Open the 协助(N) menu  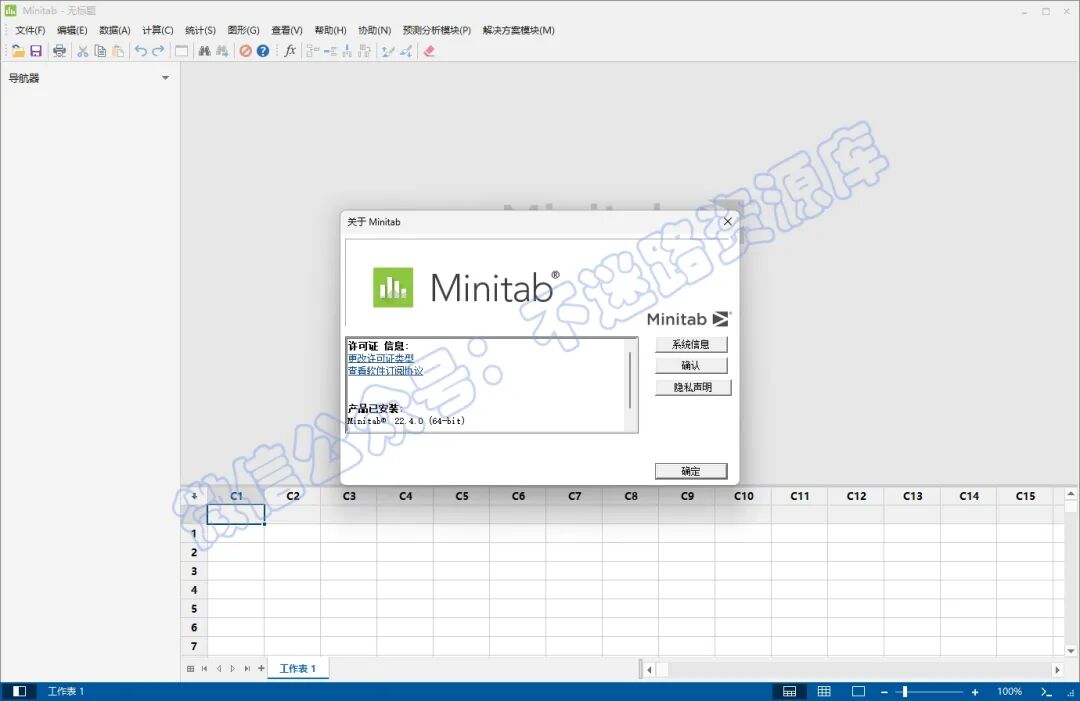[375, 30]
